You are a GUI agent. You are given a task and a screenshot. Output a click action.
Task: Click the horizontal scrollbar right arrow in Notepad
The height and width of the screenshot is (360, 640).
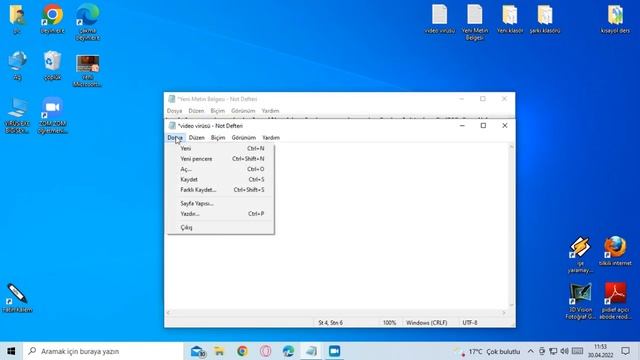click(504, 313)
